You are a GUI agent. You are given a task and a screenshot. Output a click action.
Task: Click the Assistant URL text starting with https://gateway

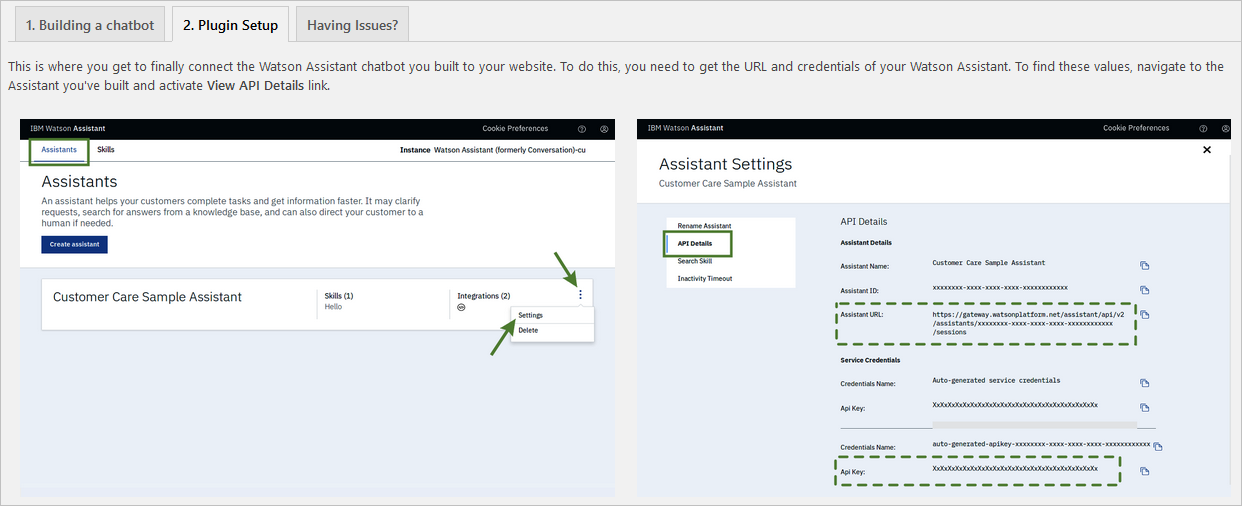pyautogui.click(x=1027, y=323)
